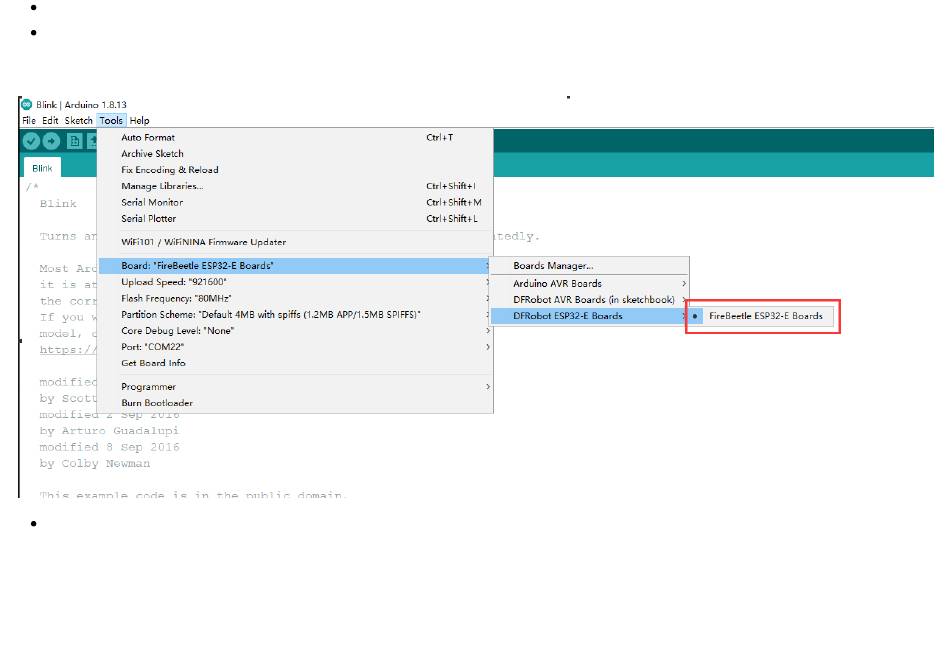Launch the Serial Monitor
Screen dimensions: 950x654
tap(296, 202)
